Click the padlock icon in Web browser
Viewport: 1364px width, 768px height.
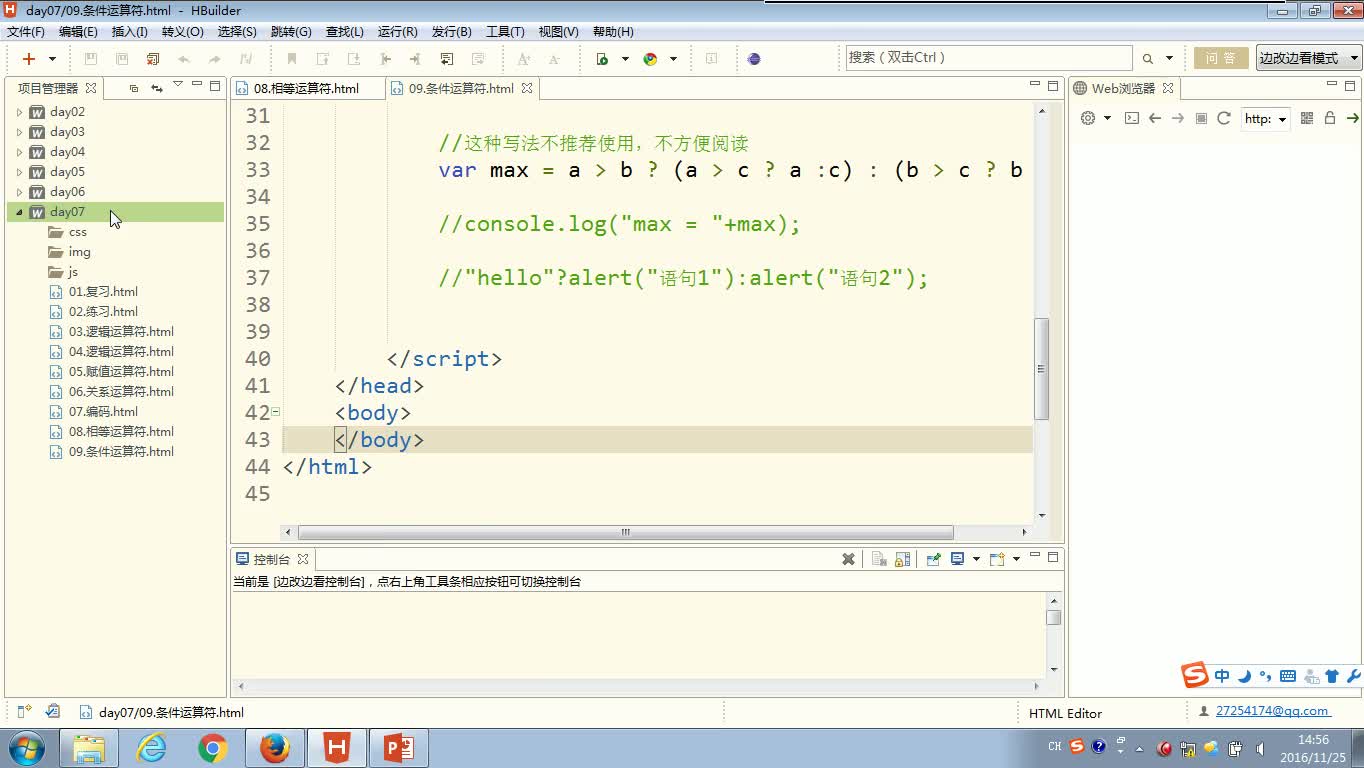[x=1330, y=118]
